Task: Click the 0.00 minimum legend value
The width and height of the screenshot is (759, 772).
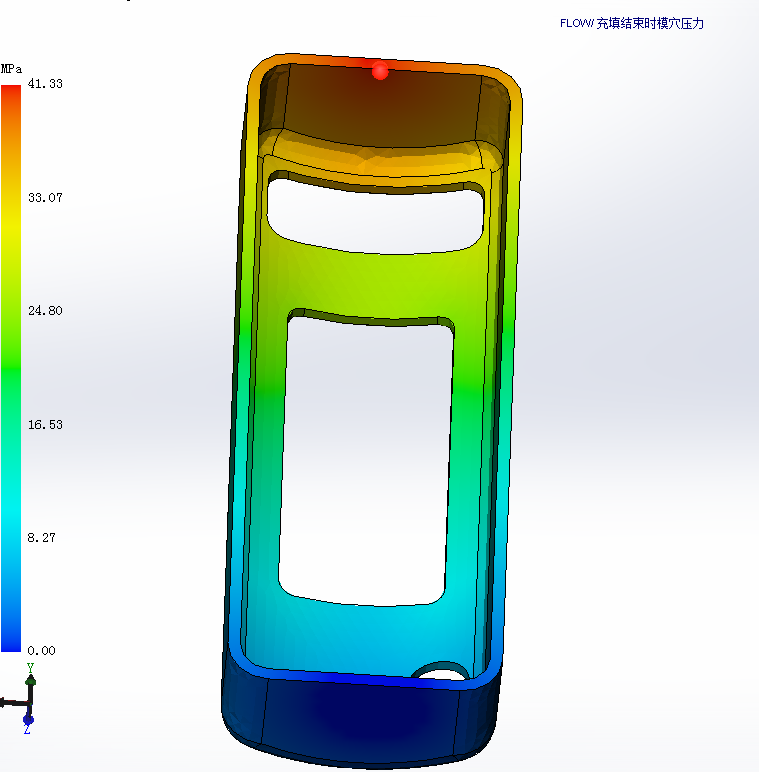Action: coord(43,651)
